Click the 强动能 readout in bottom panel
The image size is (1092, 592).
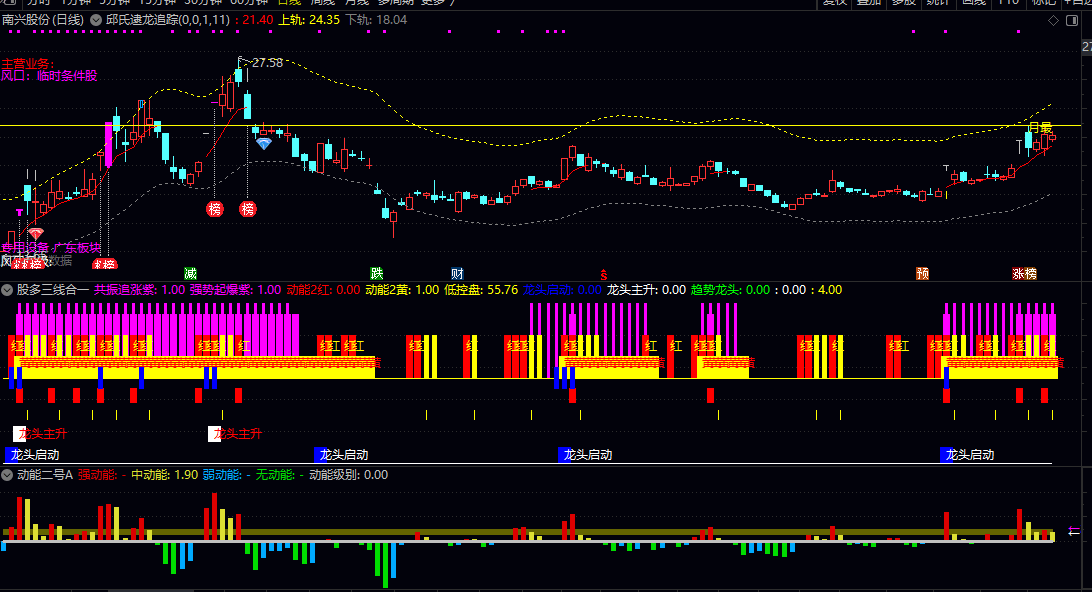(102, 475)
